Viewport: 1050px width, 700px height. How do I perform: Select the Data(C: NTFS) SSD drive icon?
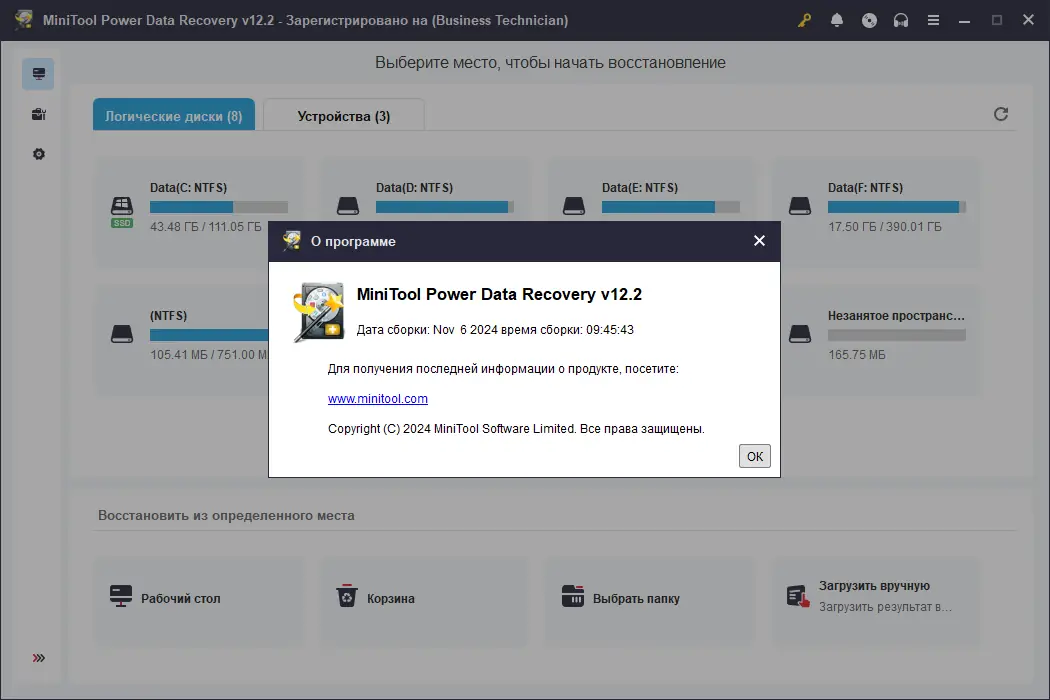click(x=122, y=211)
